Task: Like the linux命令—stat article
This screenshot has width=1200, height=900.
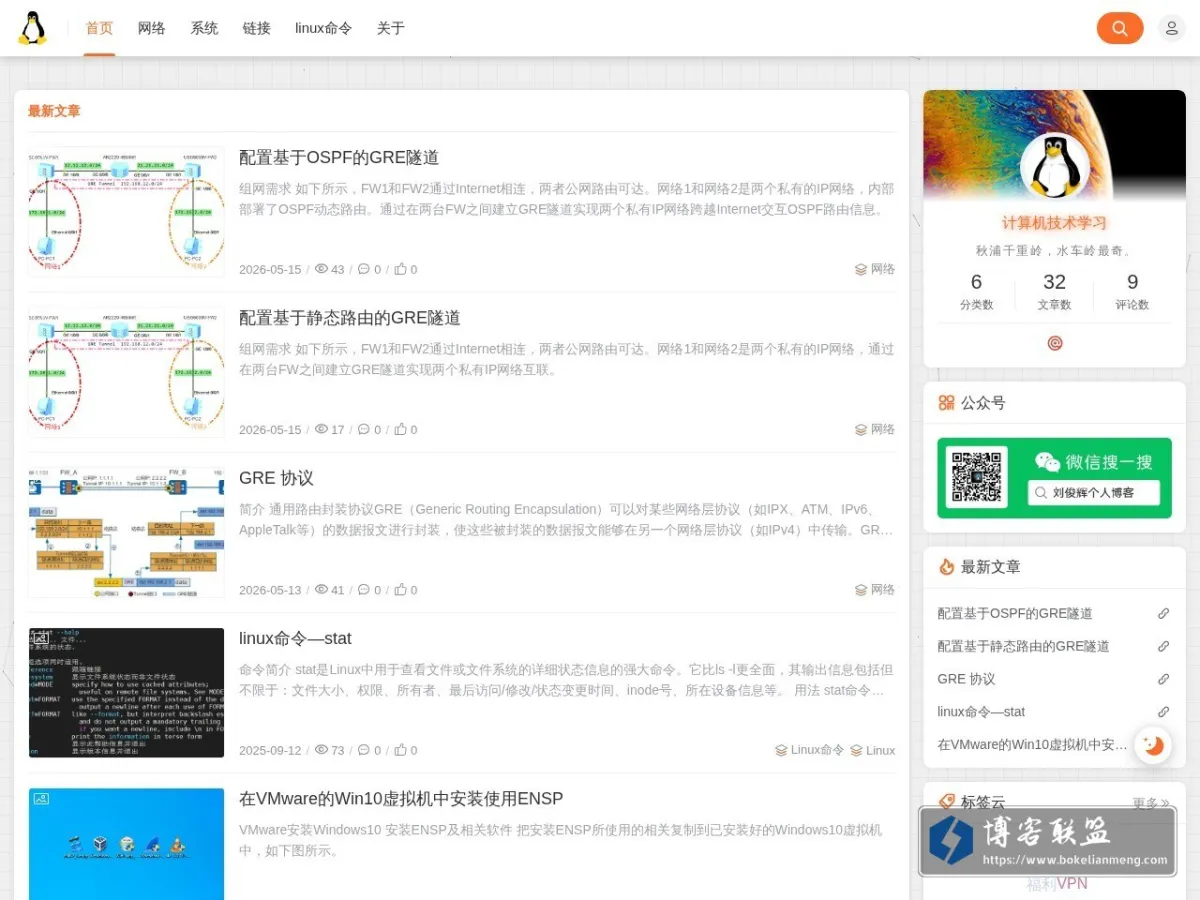Action: [400, 750]
